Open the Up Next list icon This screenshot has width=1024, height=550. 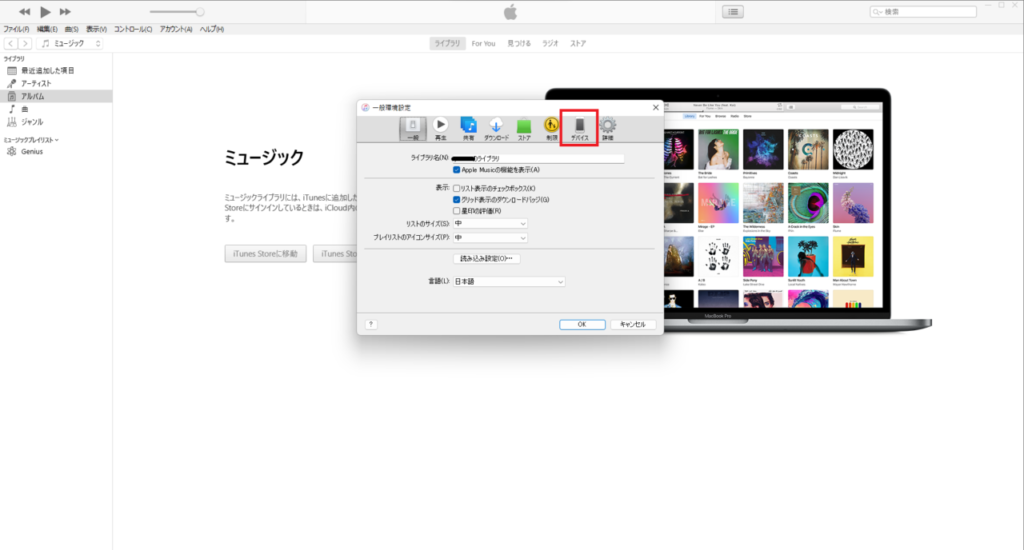tap(733, 12)
